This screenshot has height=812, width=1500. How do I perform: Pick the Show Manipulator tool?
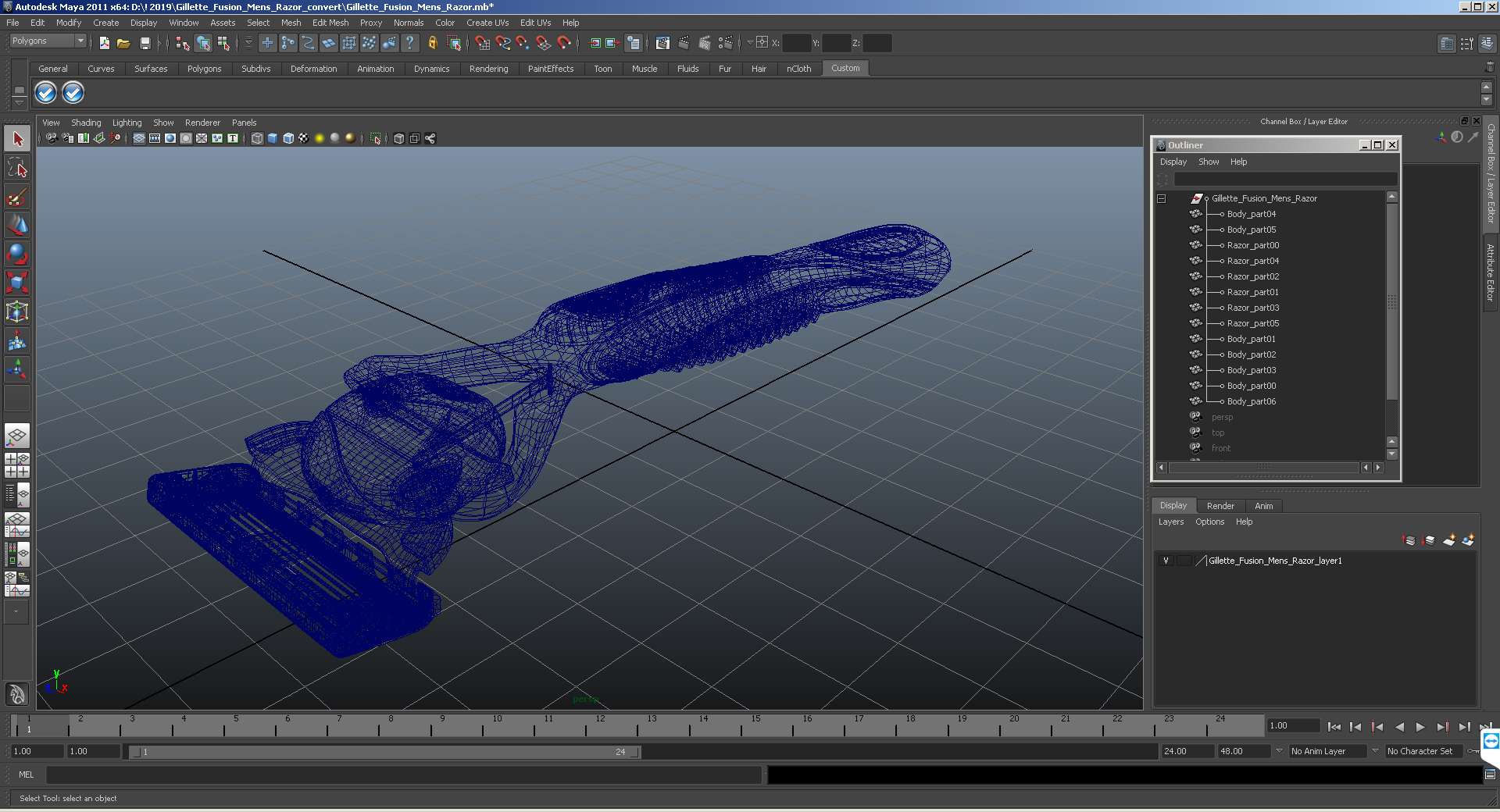(x=17, y=369)
